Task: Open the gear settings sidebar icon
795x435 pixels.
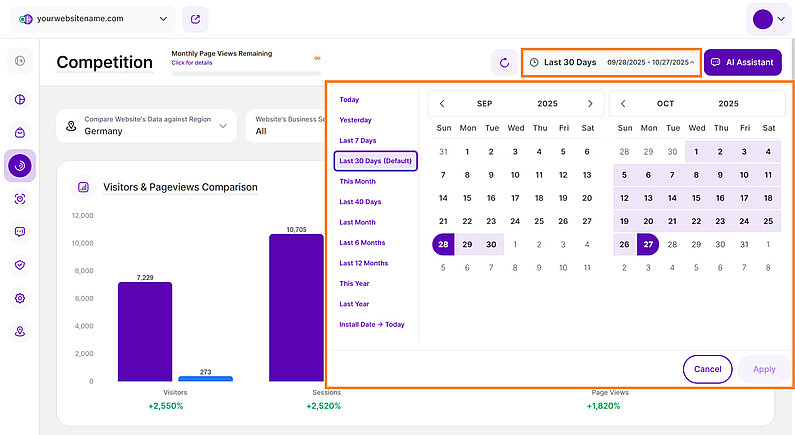Action: click(20, 298)
